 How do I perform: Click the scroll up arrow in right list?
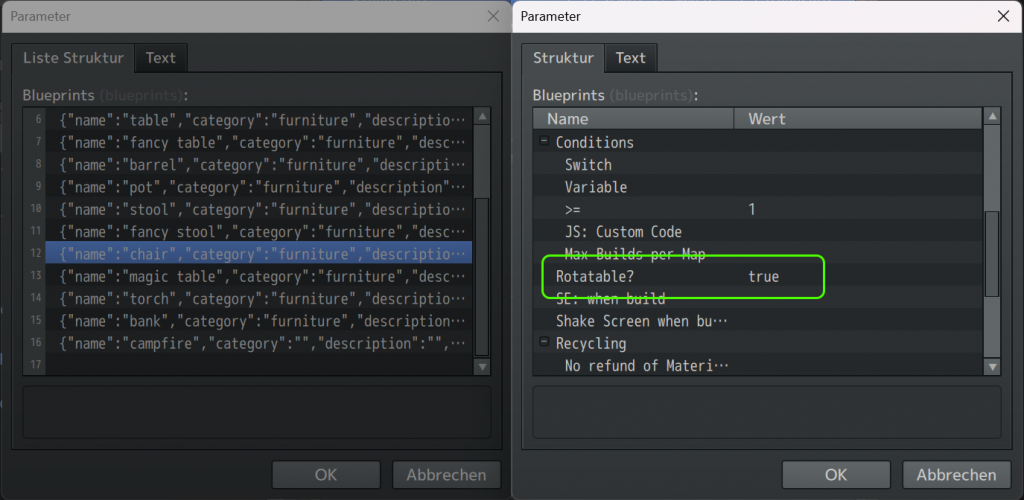point(992,119)
